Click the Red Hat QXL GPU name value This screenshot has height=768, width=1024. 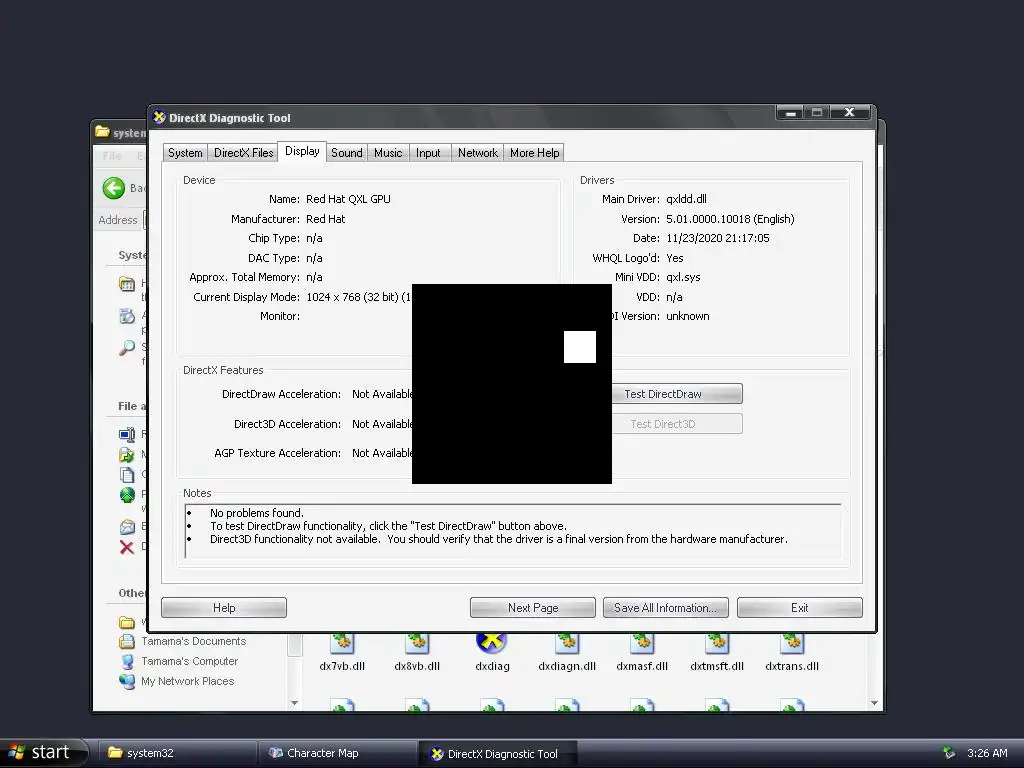[348, 199]
